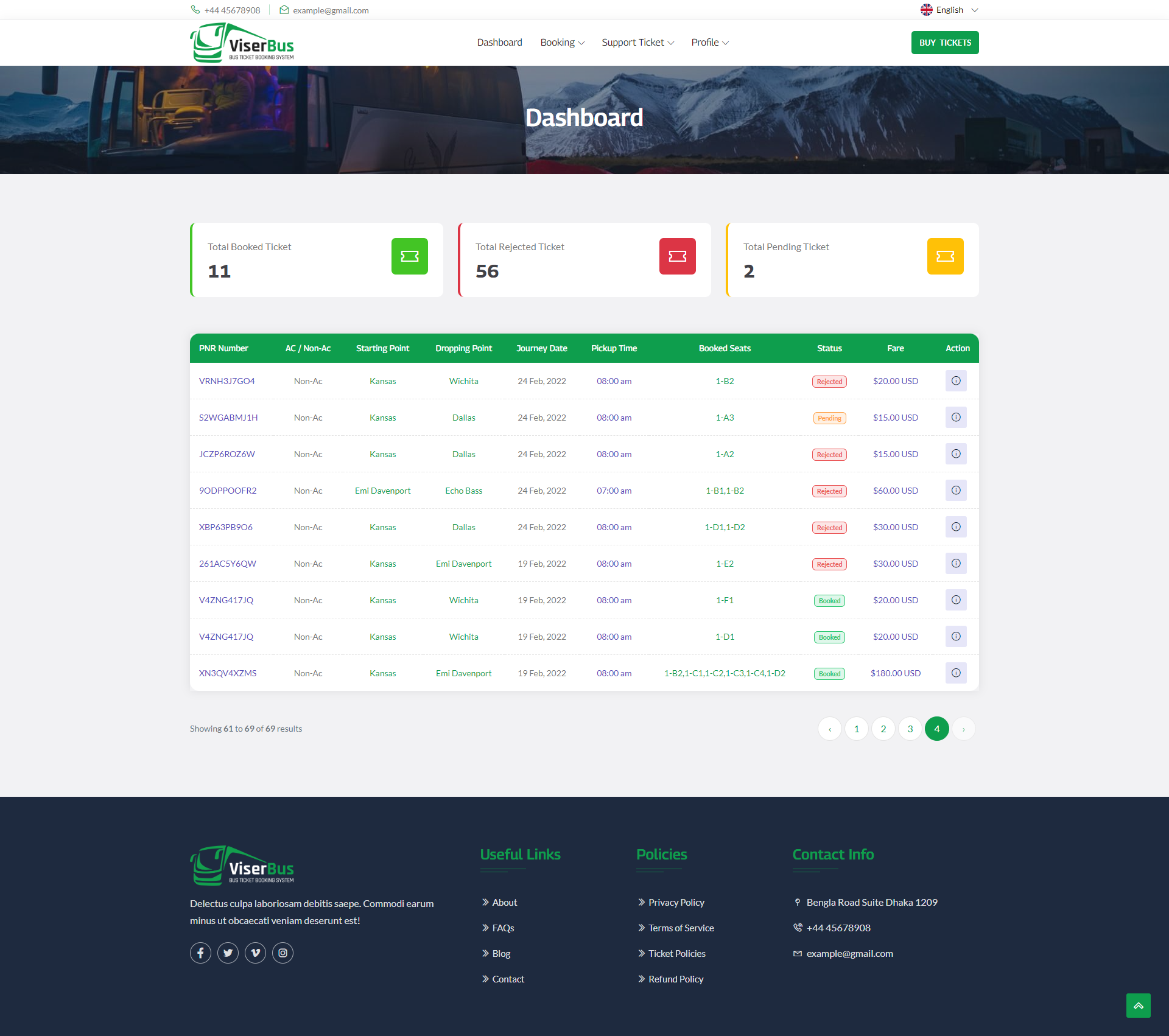Click the phone icon beside +44 45678908

pos(195,10)
